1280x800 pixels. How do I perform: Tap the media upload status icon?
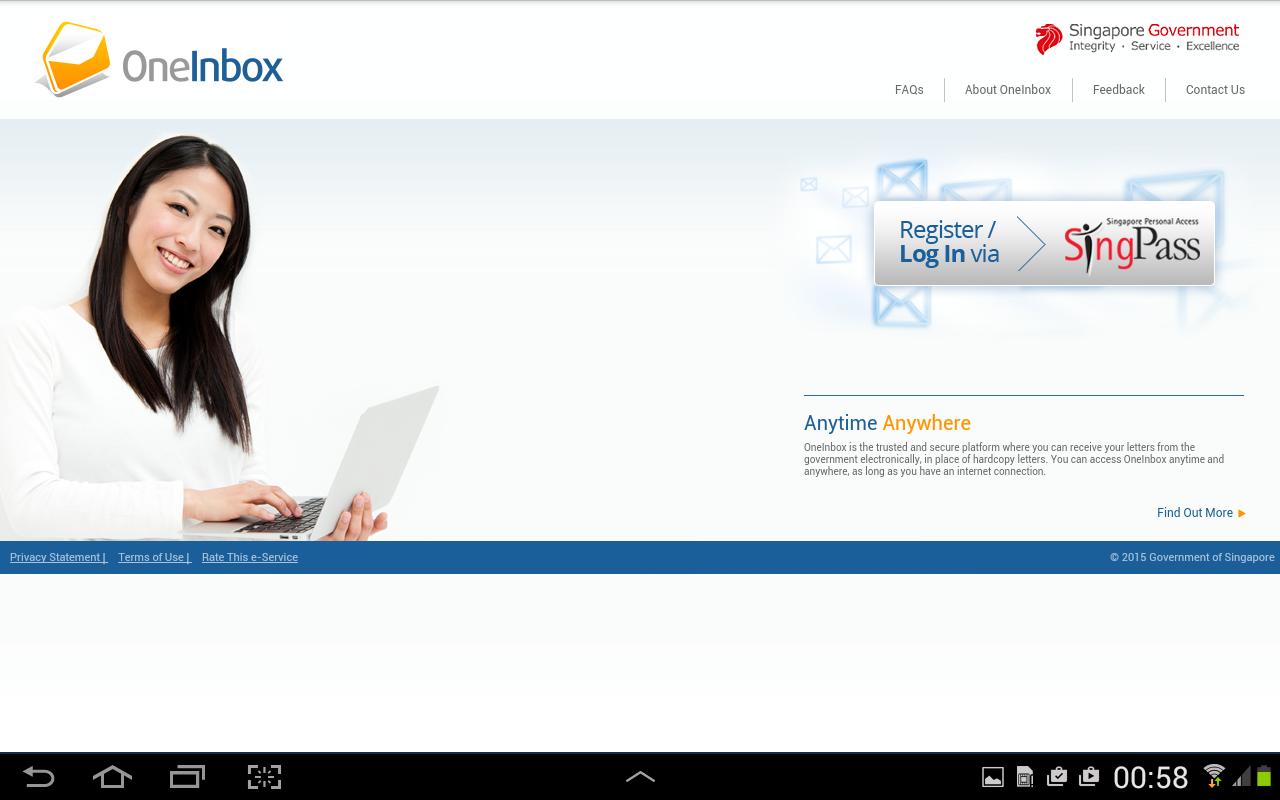pyautogui.click(x=1089, y=777)
